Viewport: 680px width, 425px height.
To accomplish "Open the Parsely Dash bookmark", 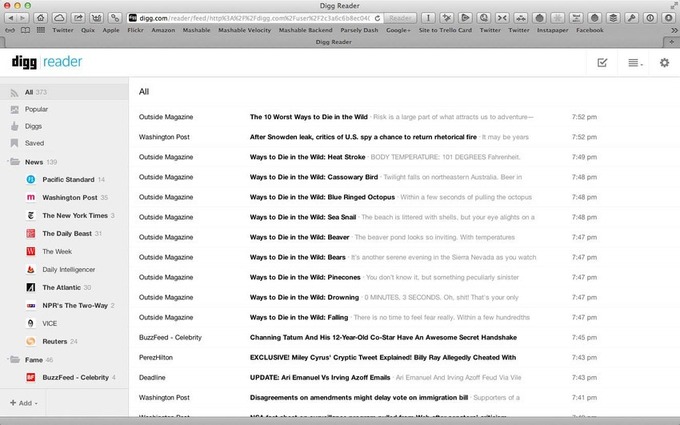I will coord(359,30).
